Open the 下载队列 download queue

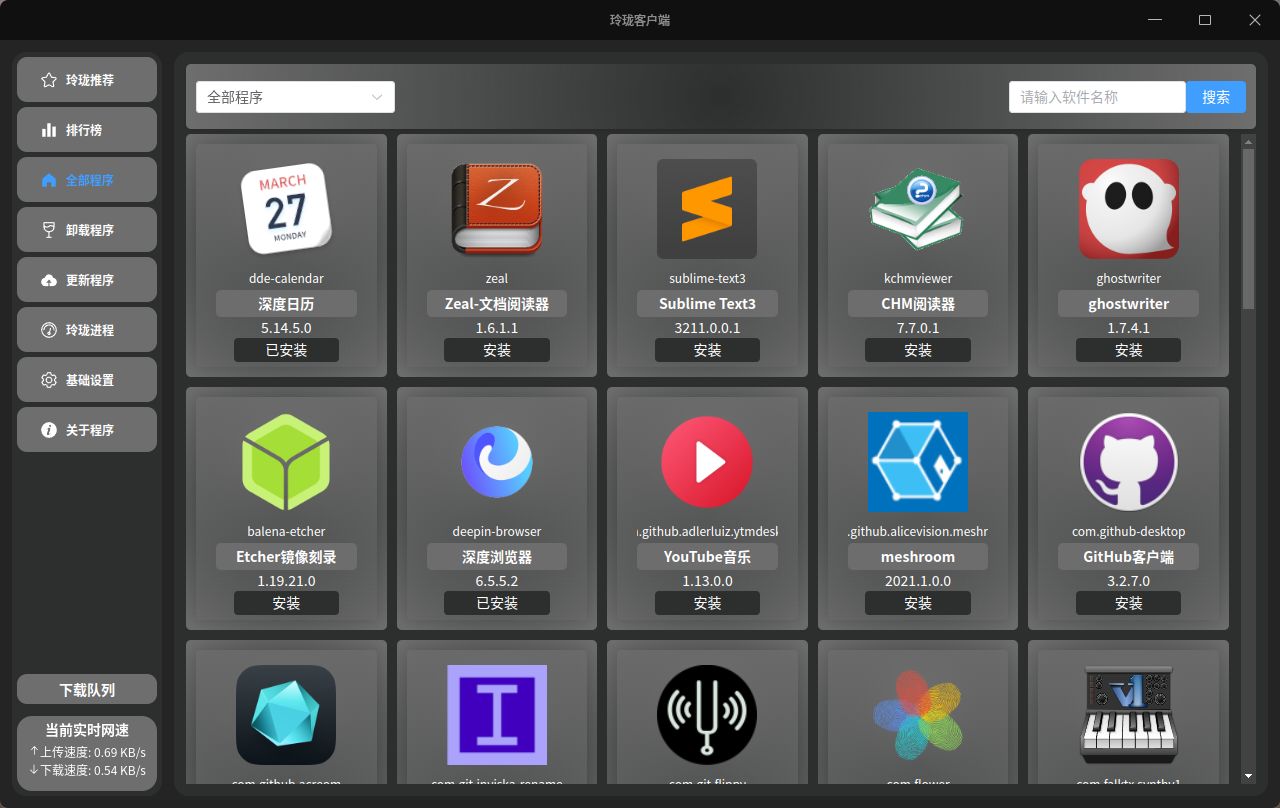coord(87,690)
